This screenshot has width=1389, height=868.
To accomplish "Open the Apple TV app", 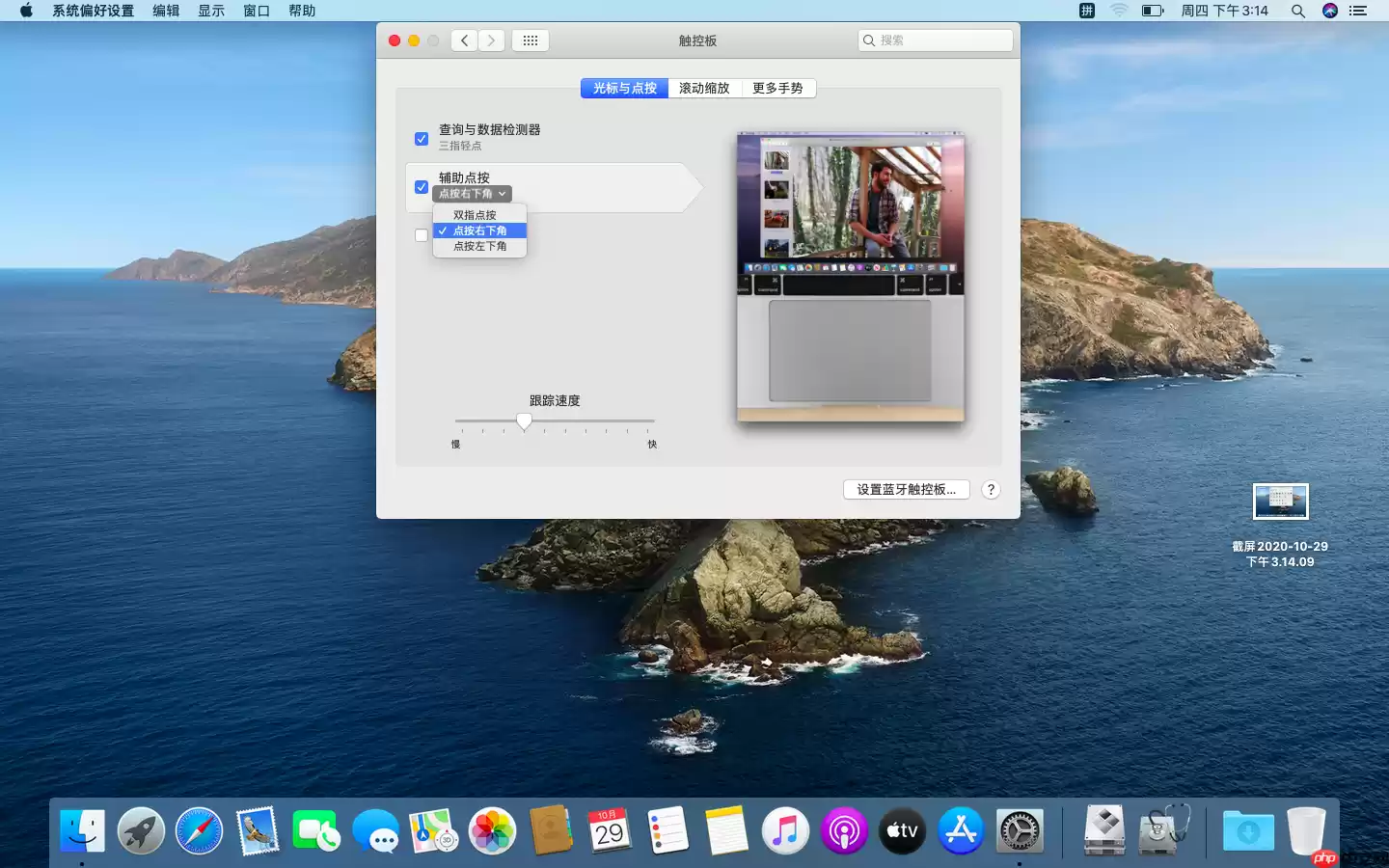I will coord(902,830).
